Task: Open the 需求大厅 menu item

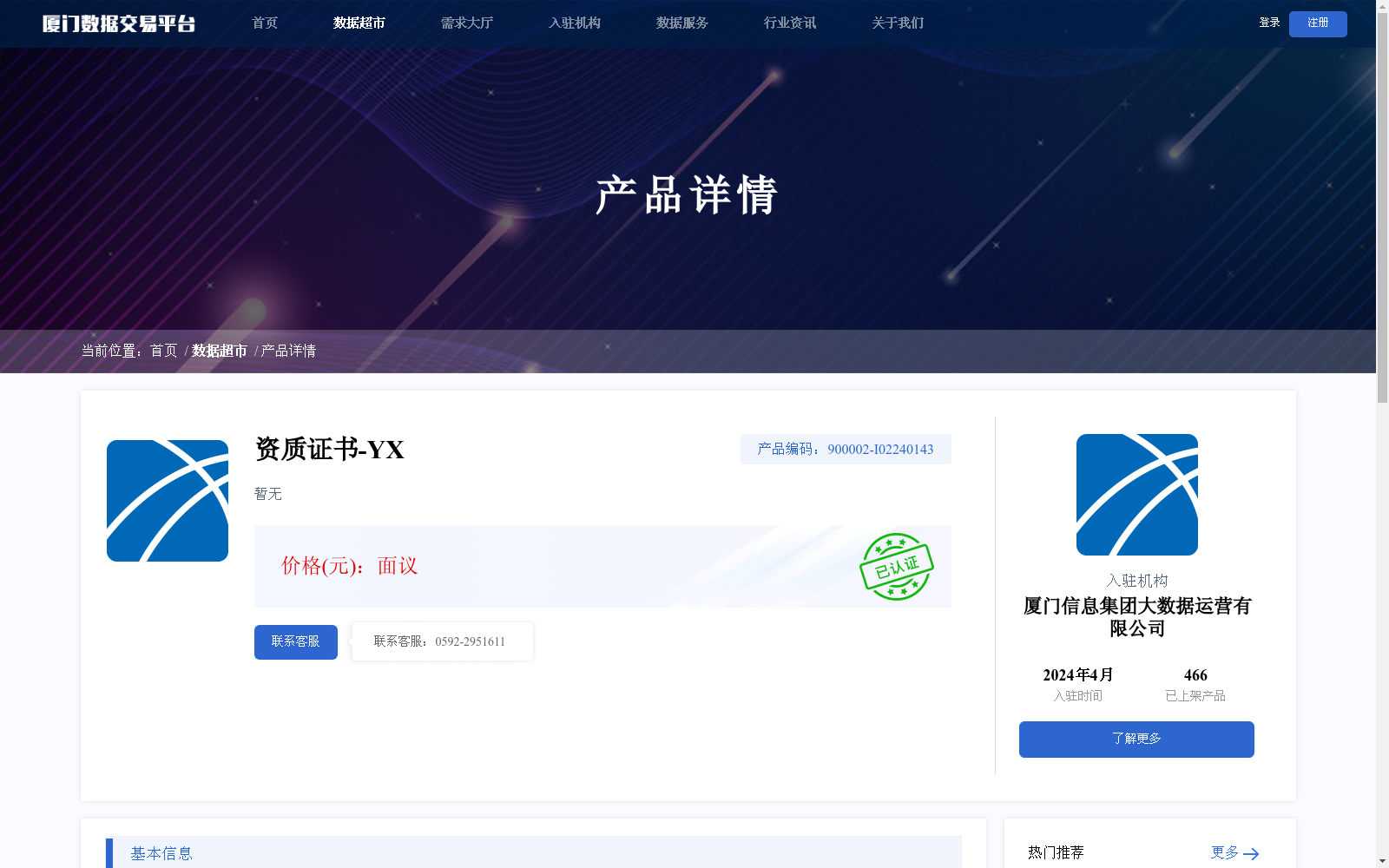Action: point(467,23)
